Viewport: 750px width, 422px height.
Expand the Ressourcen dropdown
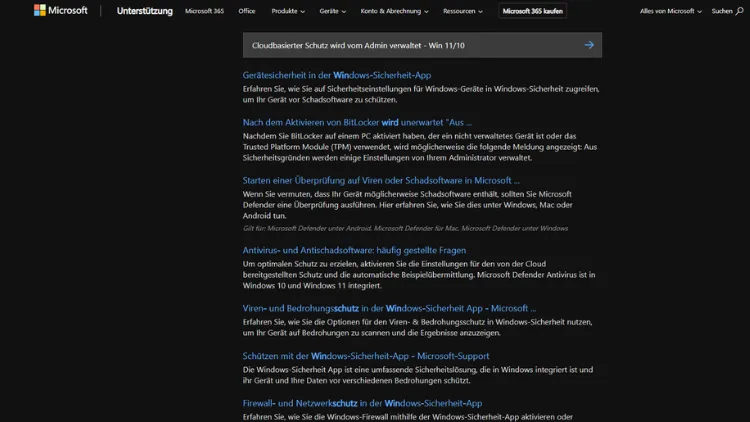463,11
